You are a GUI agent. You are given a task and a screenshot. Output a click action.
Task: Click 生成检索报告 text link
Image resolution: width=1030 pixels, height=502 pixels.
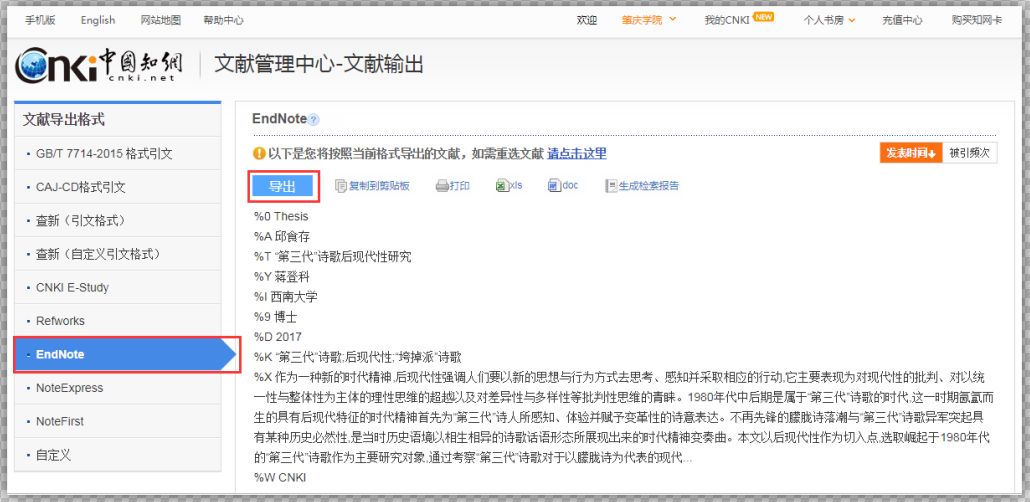[x=649, y=186]
